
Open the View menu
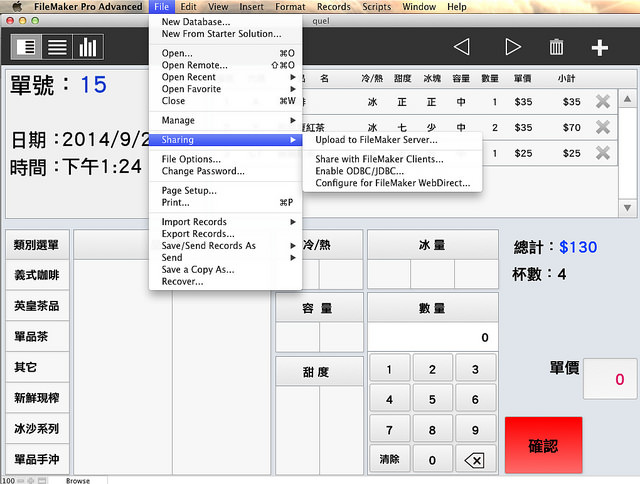point(218,7)
